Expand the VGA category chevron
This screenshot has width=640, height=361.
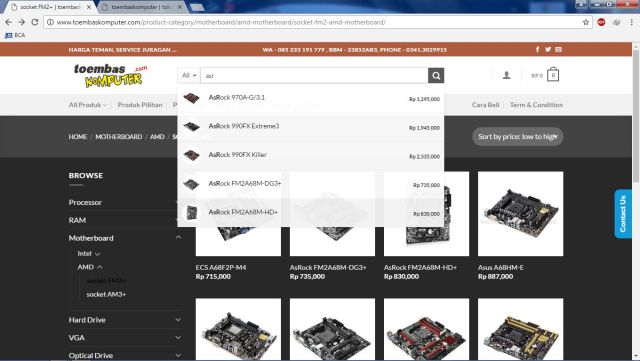[178, 338]
